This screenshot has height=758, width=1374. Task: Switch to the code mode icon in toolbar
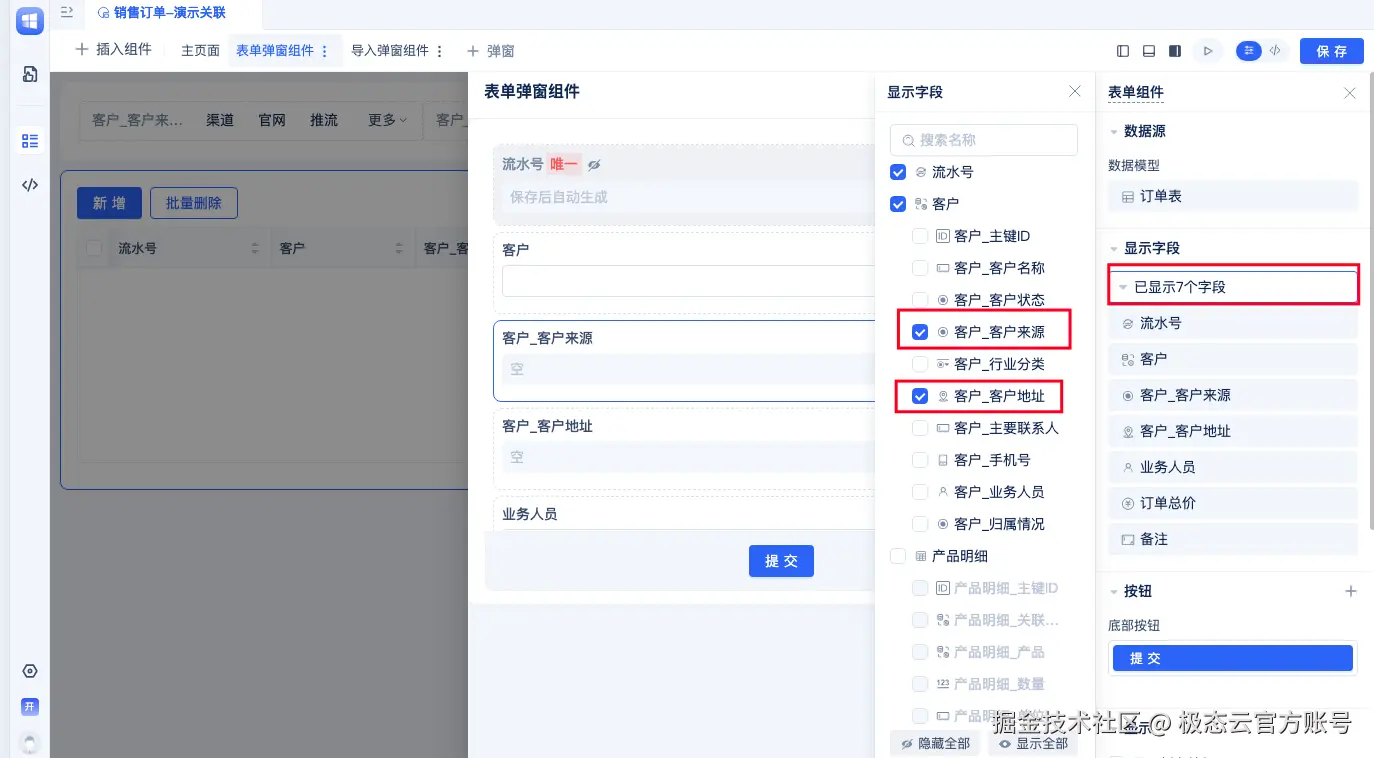1275,51
